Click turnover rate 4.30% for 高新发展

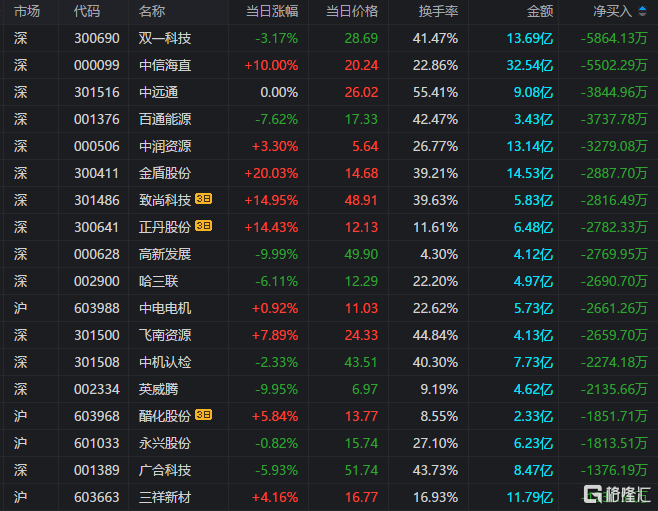(439, 254)
